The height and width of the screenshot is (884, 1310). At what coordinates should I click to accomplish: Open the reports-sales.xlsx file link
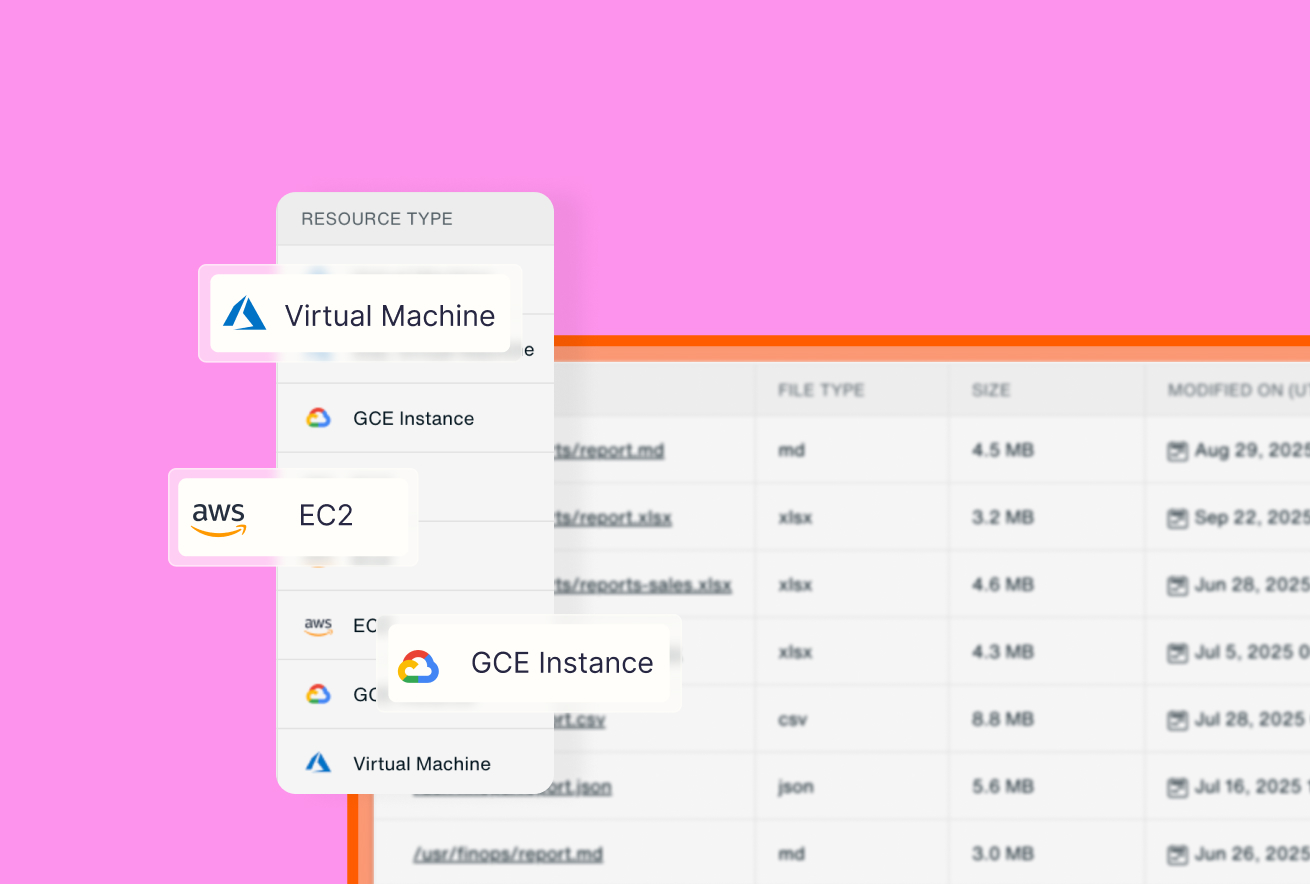(643, 585)
